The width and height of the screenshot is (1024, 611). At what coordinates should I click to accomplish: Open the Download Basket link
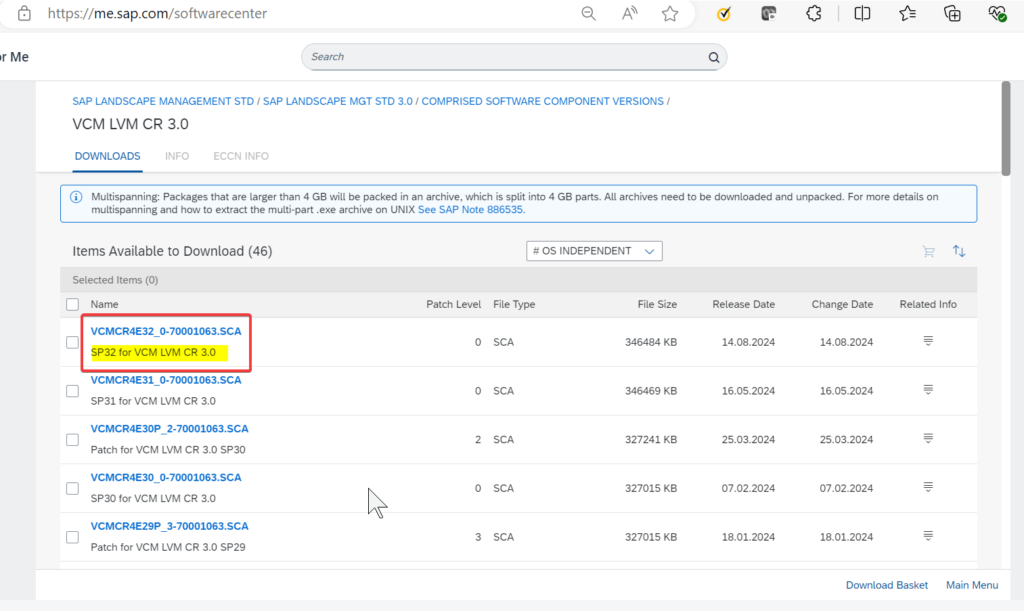(x=887, y=585)
